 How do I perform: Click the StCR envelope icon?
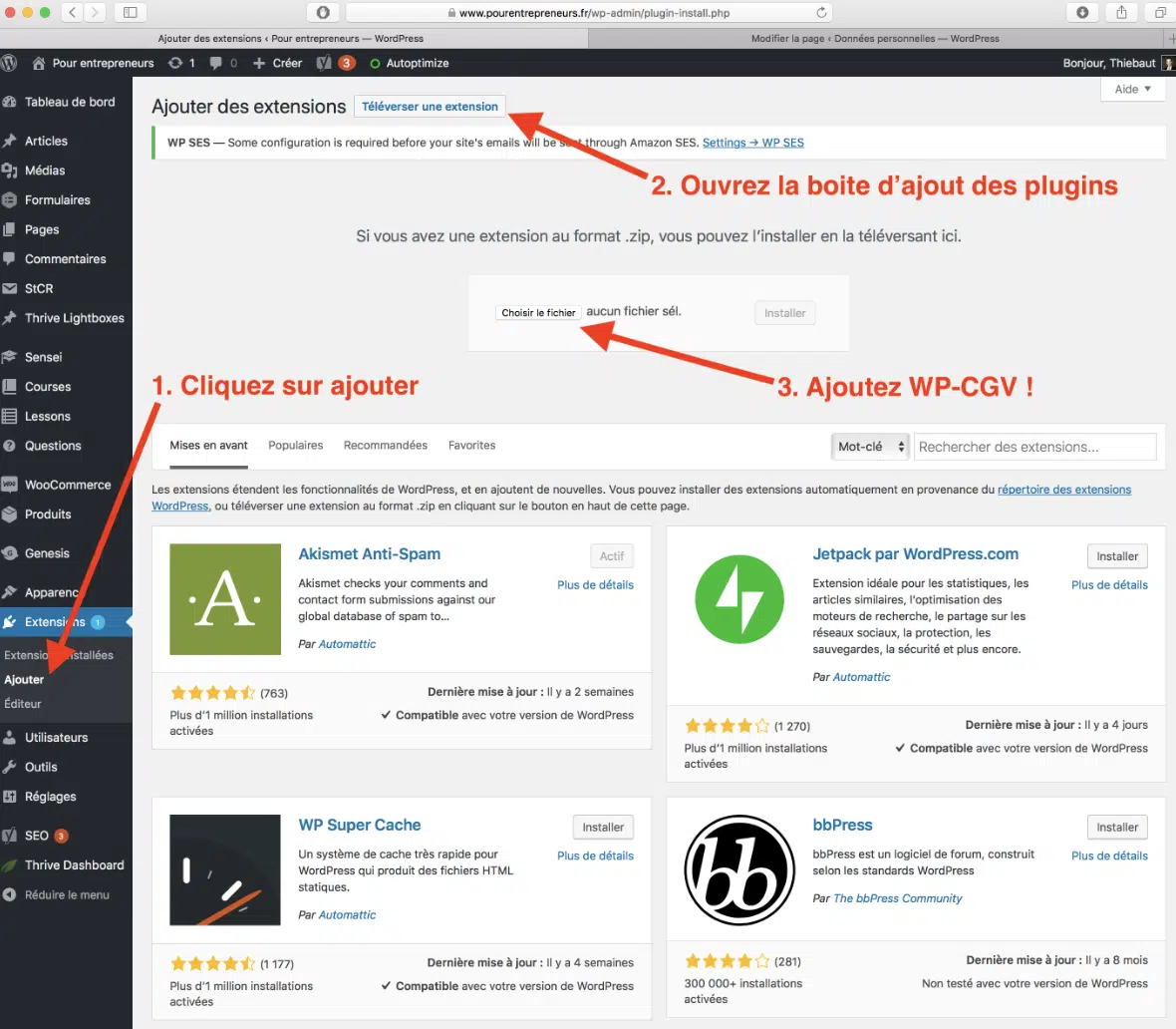coord(10,288)
